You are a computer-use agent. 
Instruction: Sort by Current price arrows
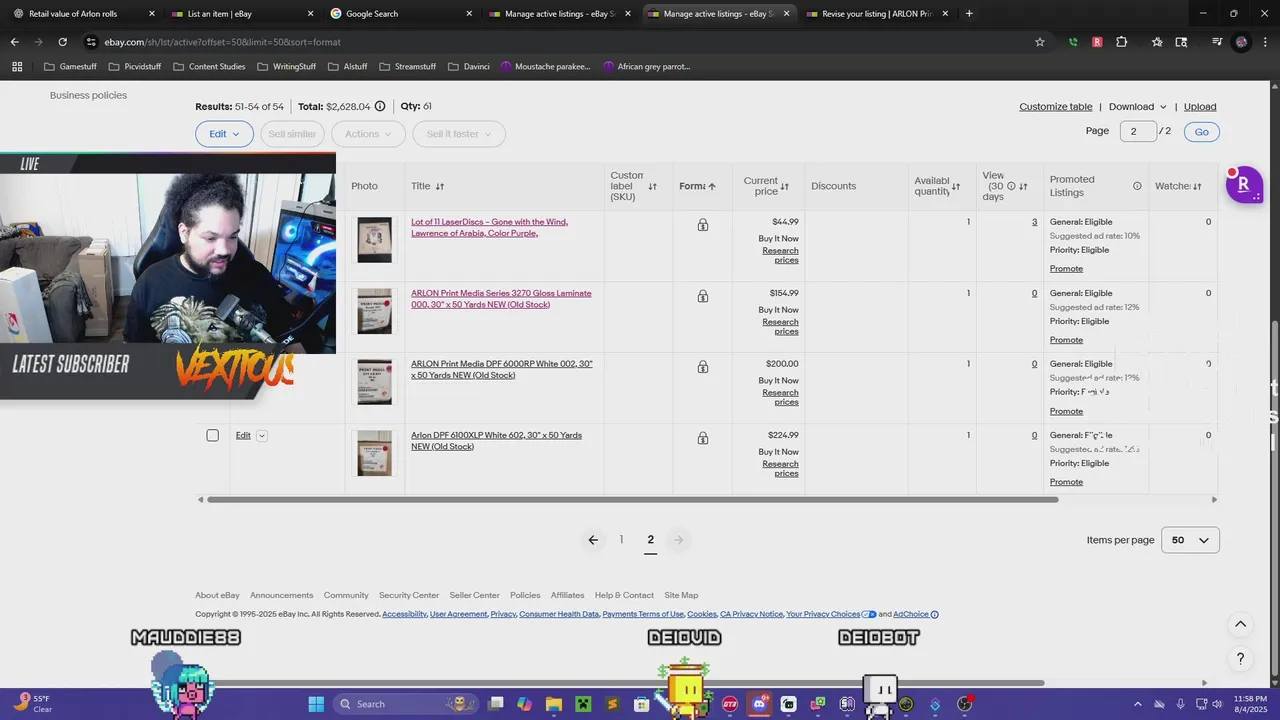click(x=785, y=187)
